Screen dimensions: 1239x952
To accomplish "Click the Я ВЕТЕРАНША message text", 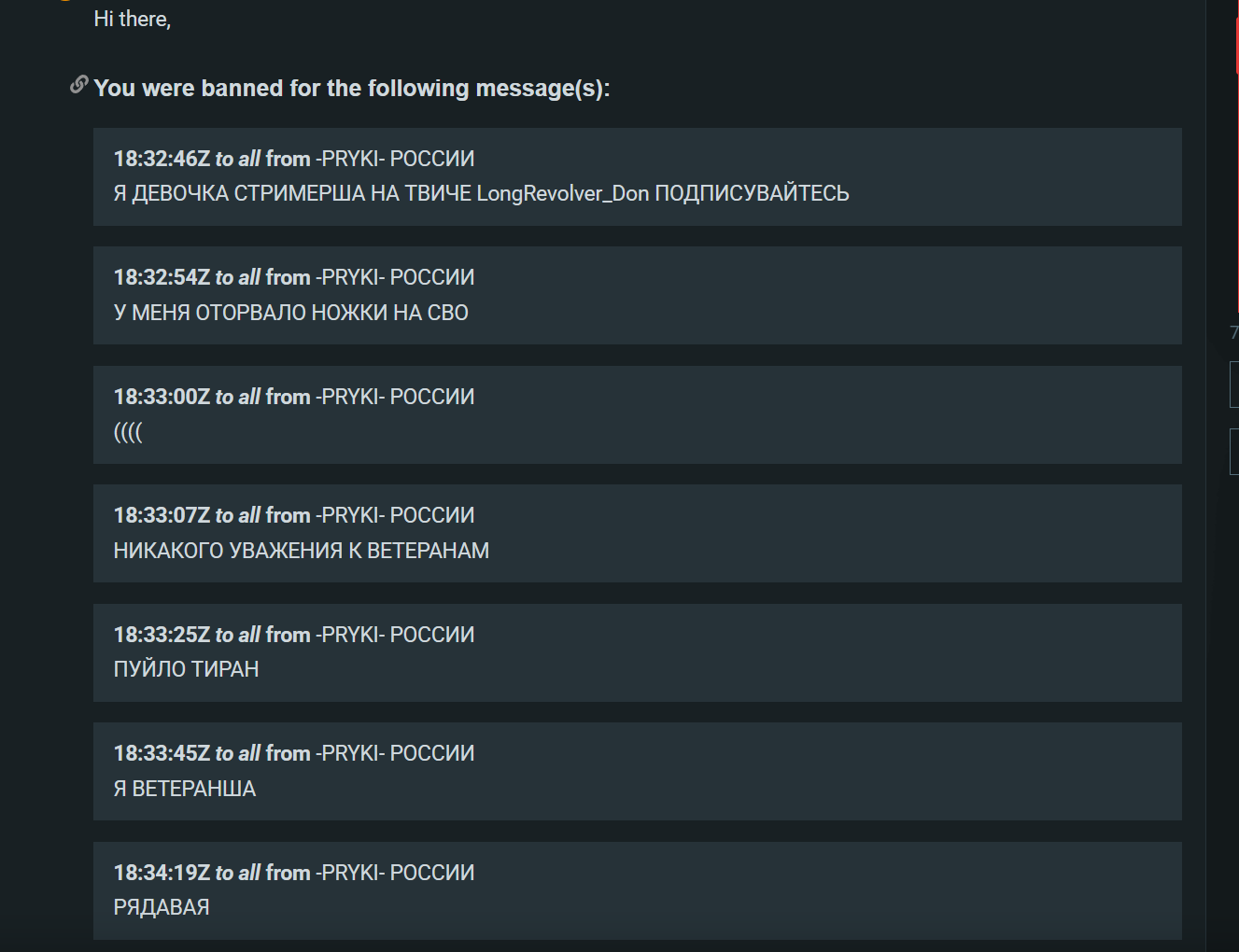I will (184, 789).
